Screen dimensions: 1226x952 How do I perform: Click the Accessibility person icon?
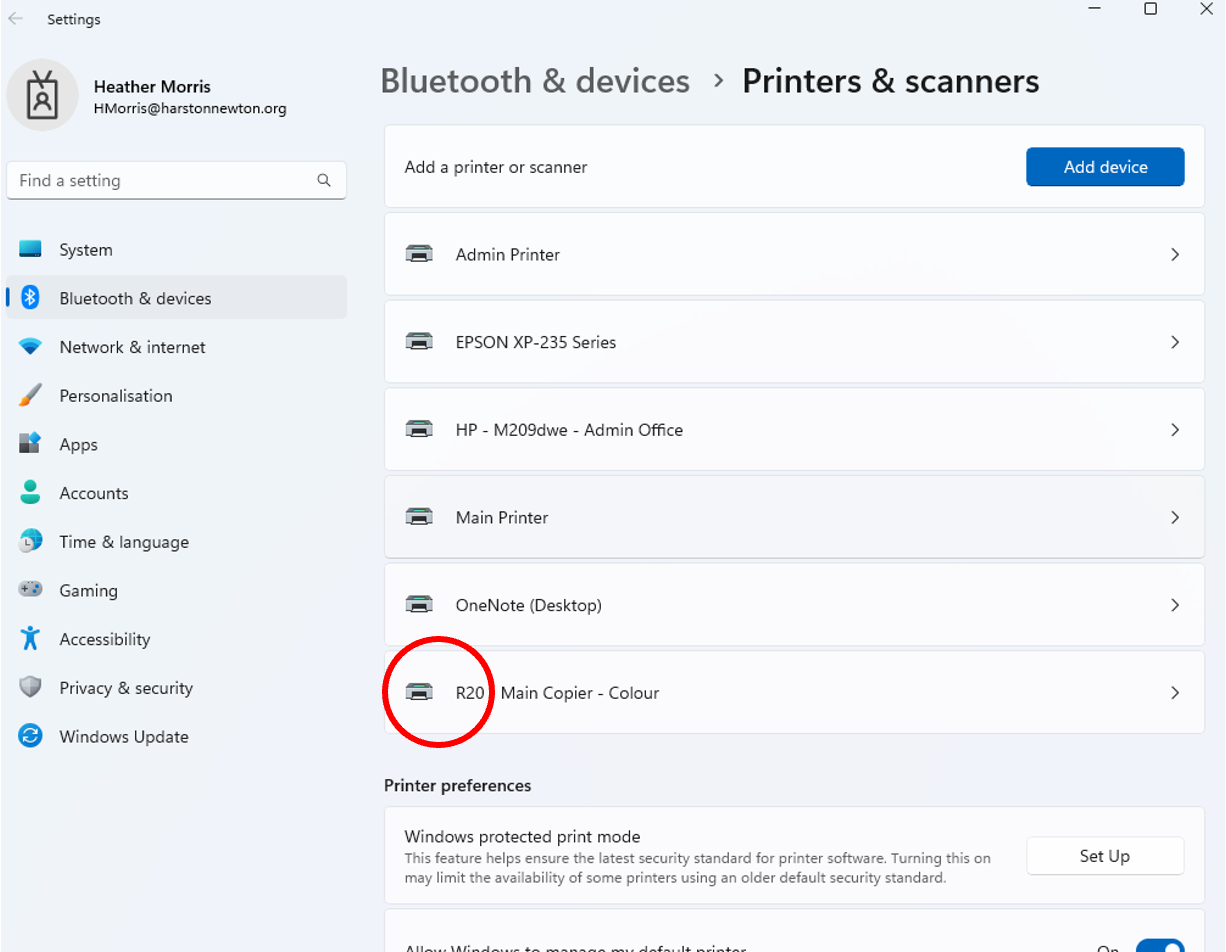[30, 639]
